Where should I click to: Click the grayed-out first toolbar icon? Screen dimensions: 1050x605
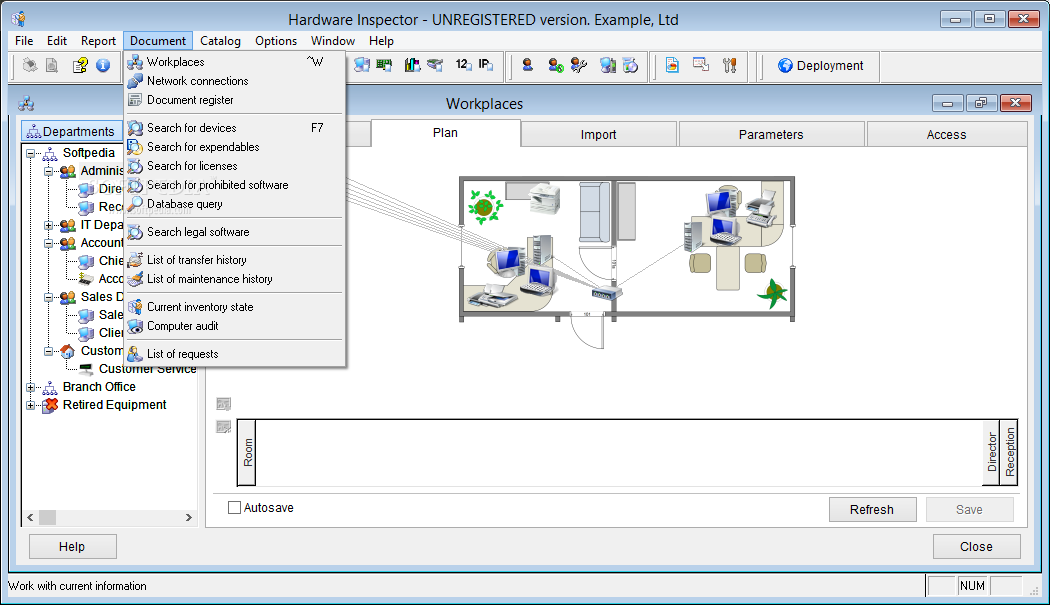tap(29, 65)
